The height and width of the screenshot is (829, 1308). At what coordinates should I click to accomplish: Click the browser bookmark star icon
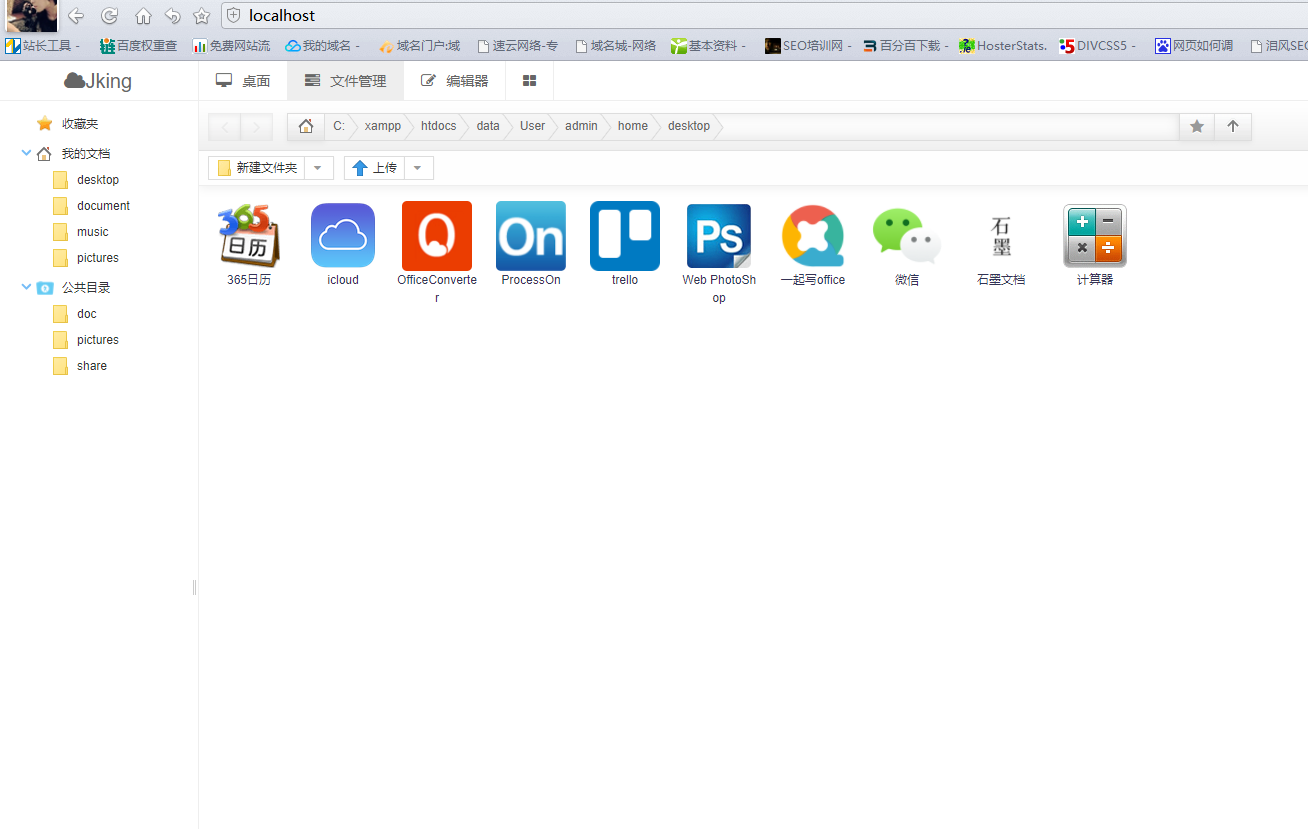[201, 16]
